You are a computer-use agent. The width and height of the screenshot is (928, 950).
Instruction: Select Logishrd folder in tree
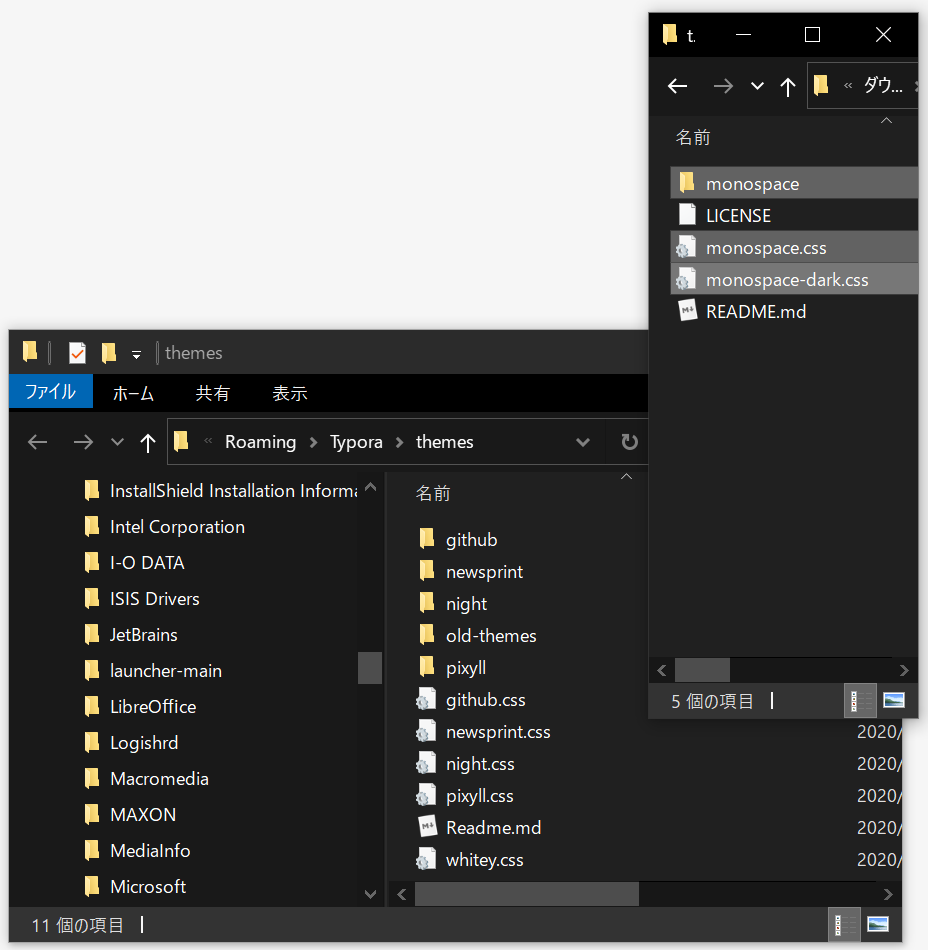coord(131,743)
